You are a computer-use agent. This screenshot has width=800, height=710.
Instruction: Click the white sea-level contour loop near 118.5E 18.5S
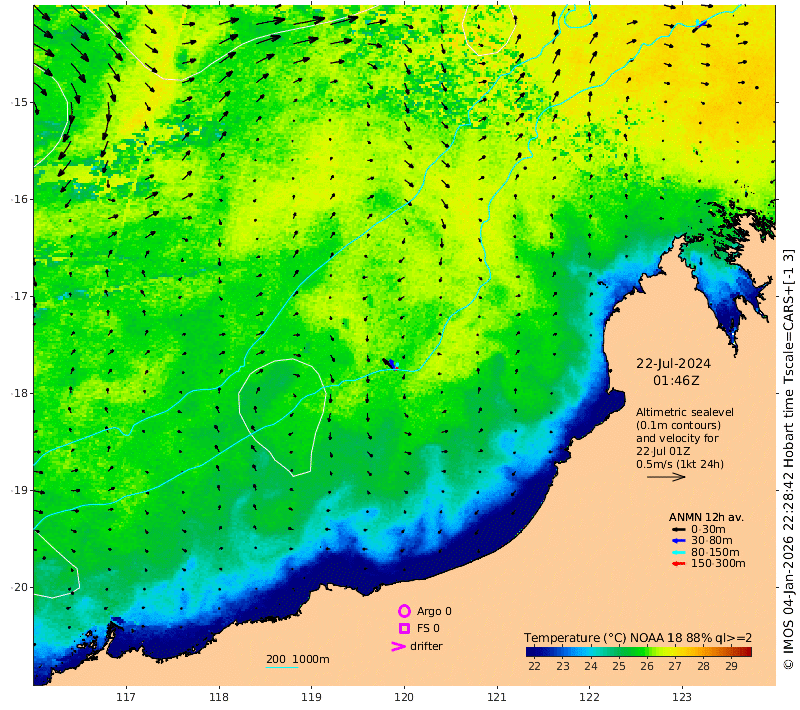coord(282,417)
